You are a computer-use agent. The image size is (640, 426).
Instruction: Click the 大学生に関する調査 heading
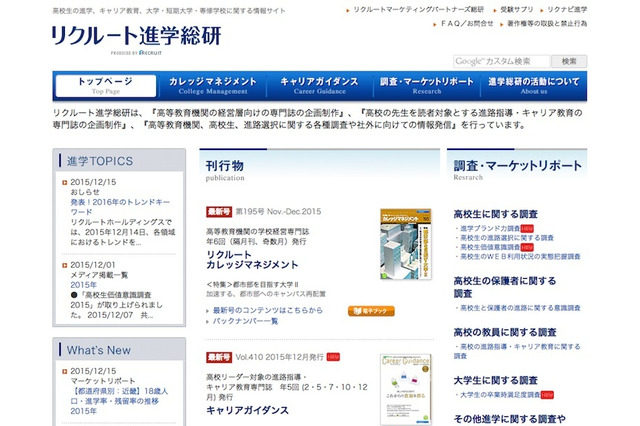click(x=496, y=381)
